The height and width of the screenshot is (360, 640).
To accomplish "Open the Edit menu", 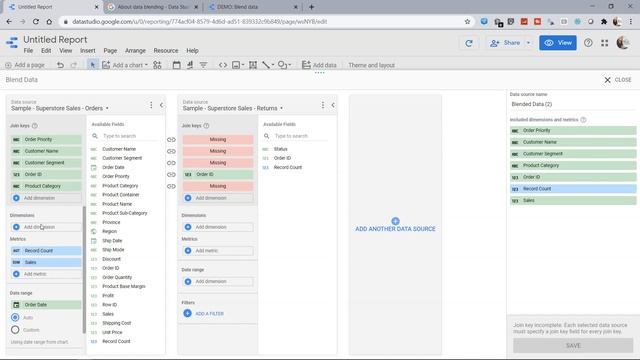I will coord(46,51).
